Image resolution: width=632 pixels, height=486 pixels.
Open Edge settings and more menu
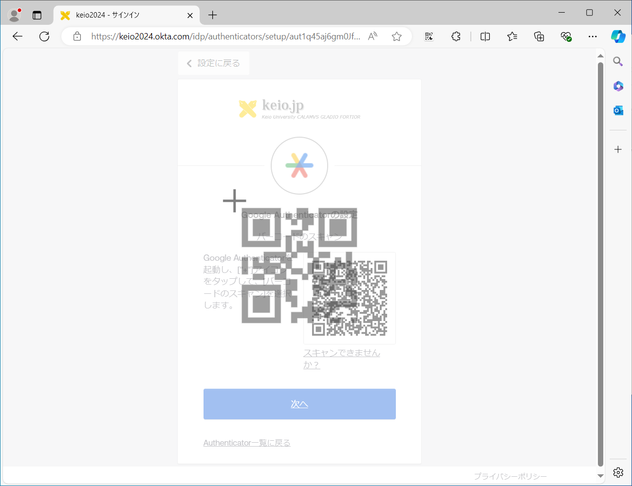click(592, 36)
